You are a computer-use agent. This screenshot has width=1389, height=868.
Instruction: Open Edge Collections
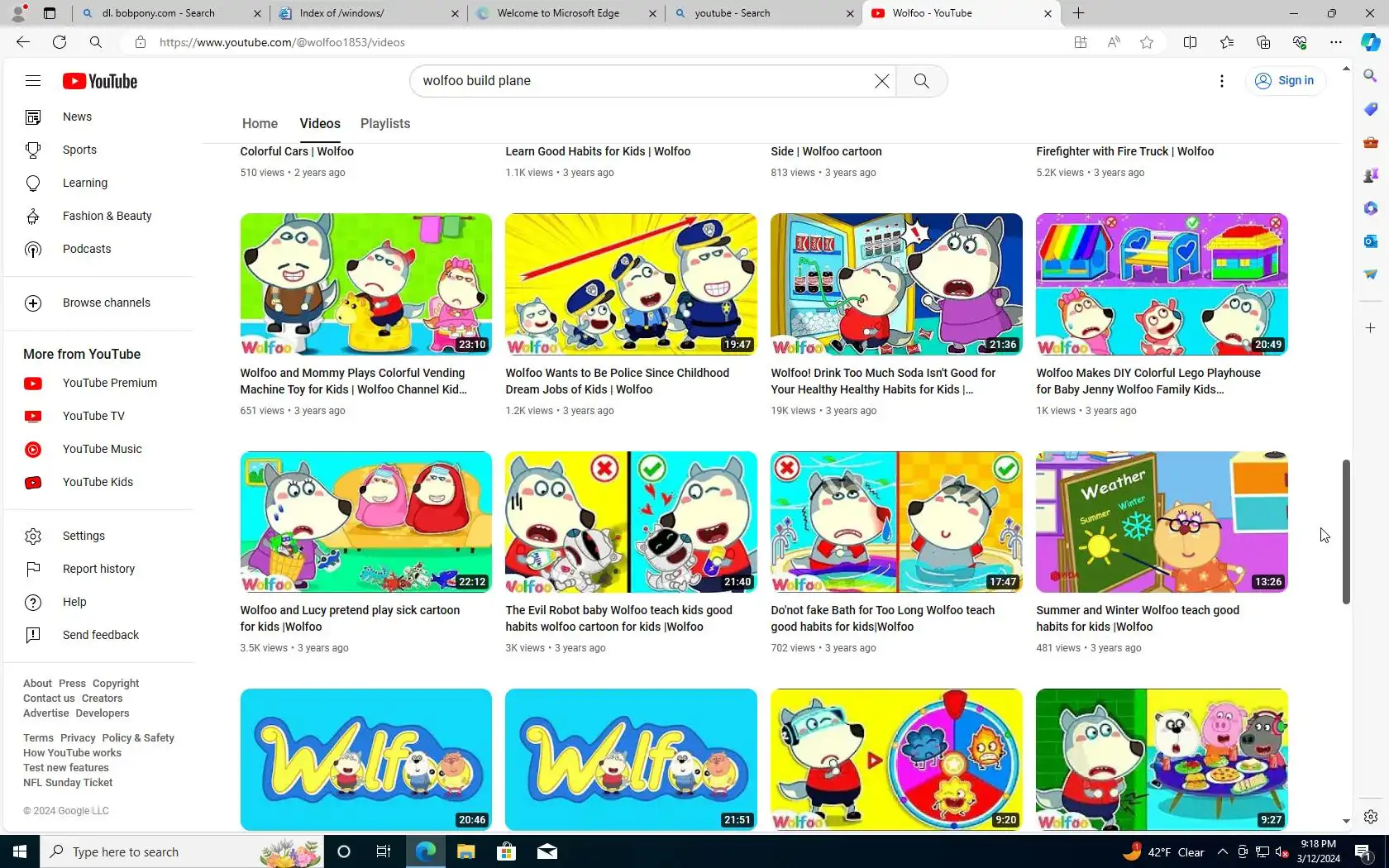1263,42
